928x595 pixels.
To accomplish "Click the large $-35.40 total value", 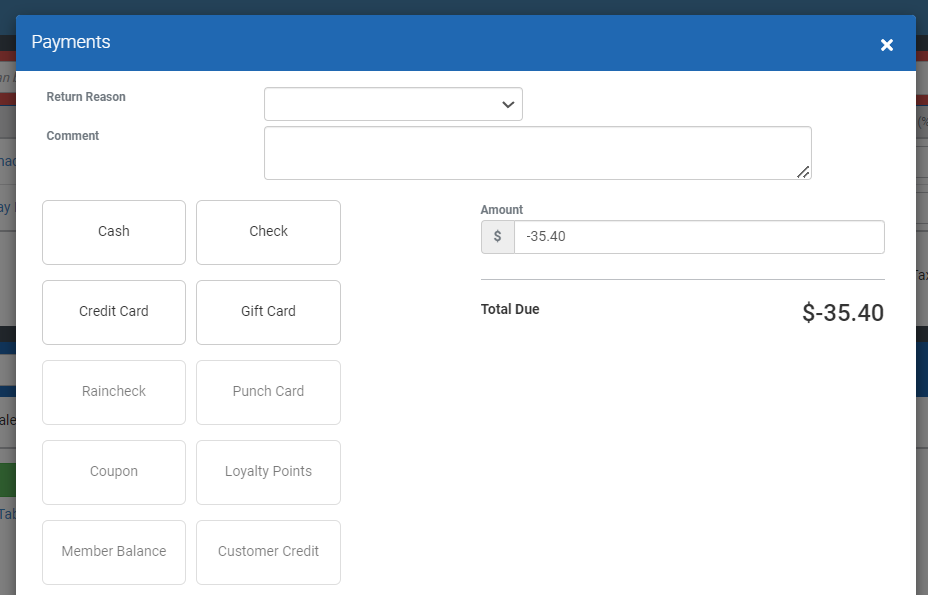I will 842,313.
